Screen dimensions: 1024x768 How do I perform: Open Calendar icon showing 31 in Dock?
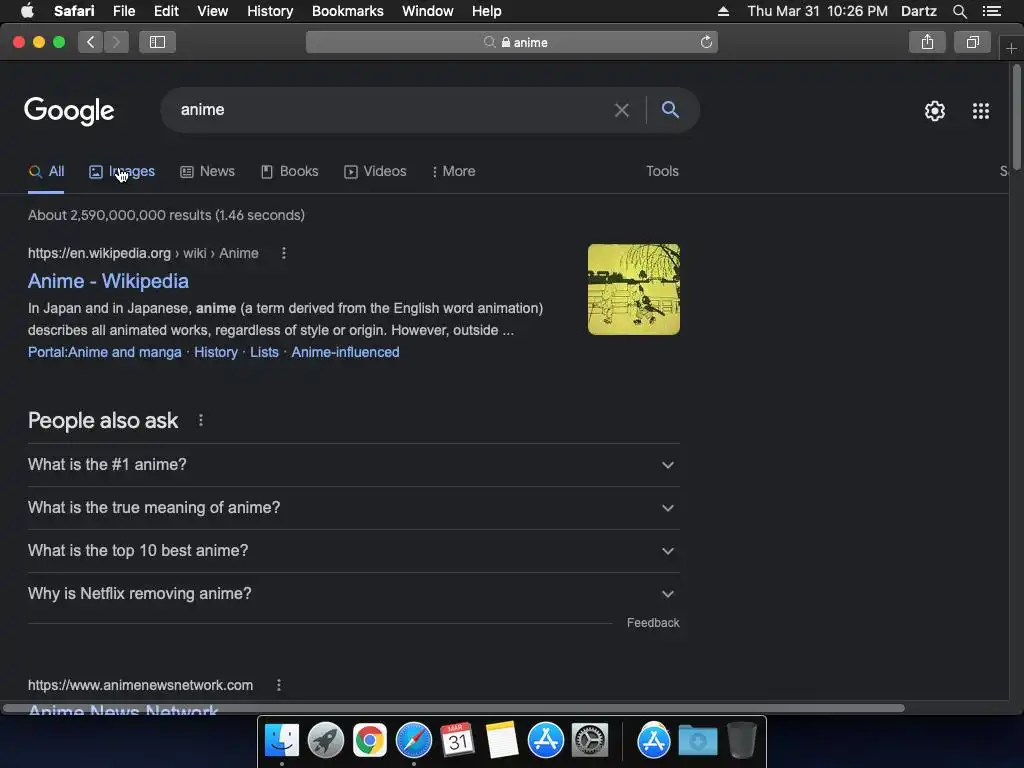(457, 741)
